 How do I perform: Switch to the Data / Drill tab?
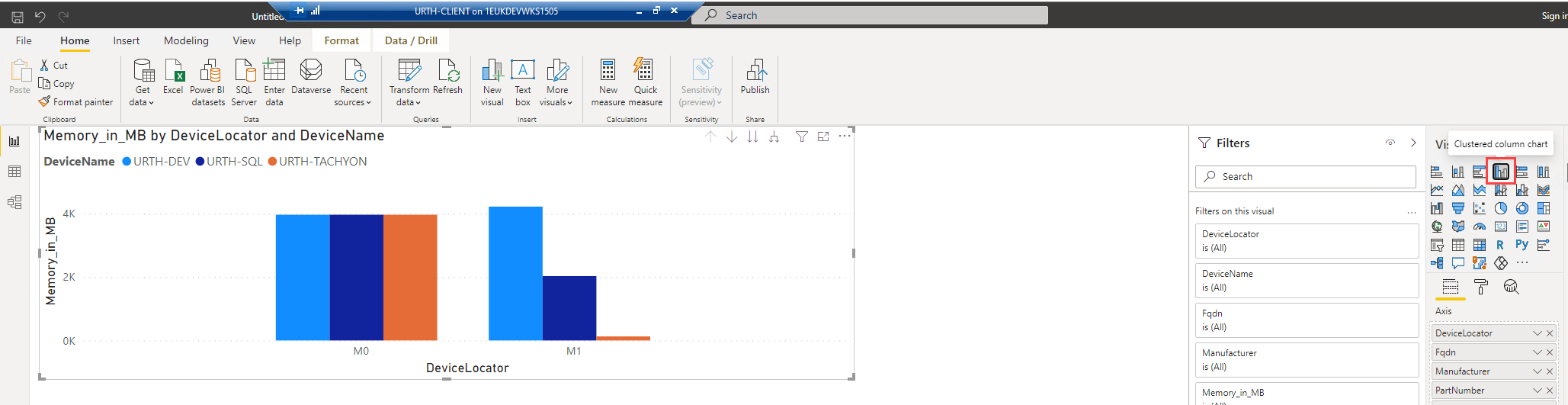coord(411,40)
